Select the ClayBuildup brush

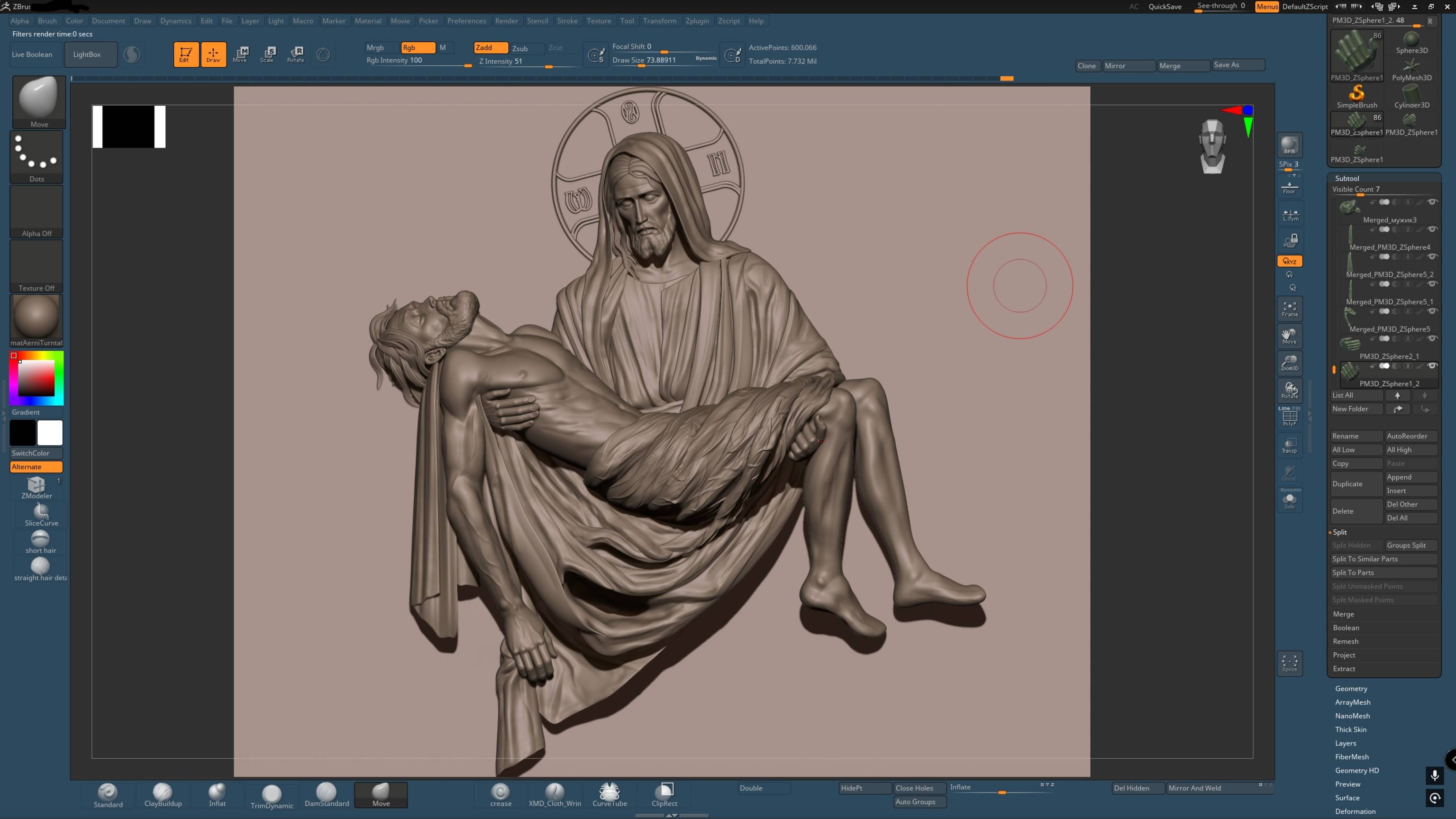pos(163,794)
